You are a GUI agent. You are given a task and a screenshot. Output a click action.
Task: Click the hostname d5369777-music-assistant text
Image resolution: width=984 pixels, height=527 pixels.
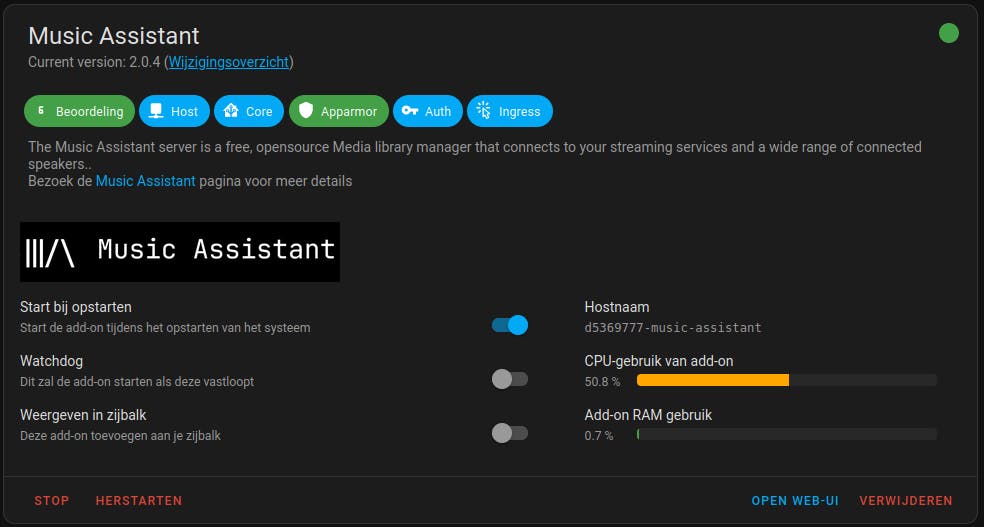pyautogui.click(x=673, y=327)
